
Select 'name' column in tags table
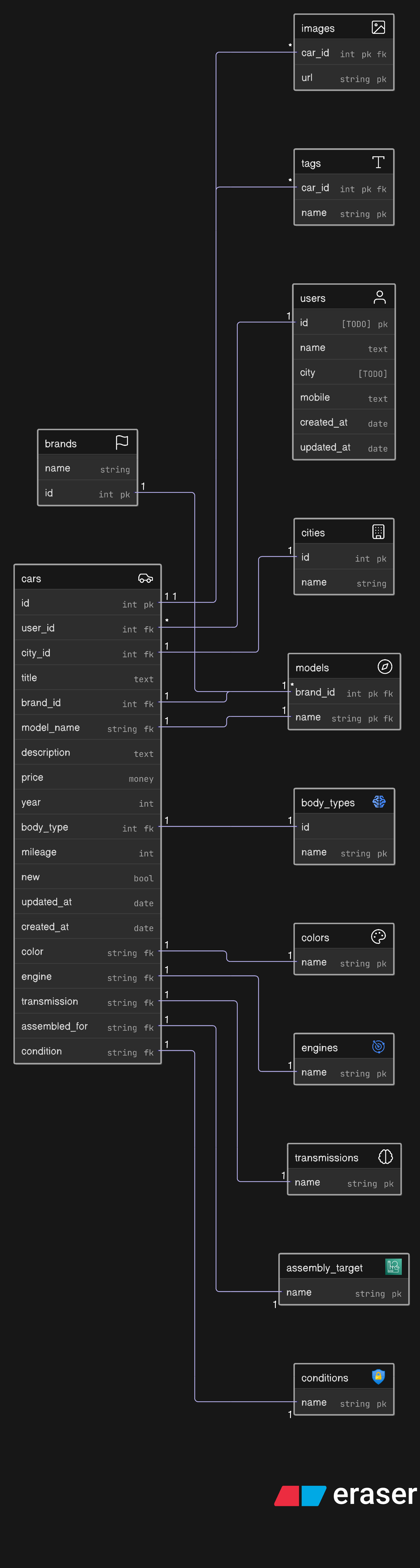344,213
